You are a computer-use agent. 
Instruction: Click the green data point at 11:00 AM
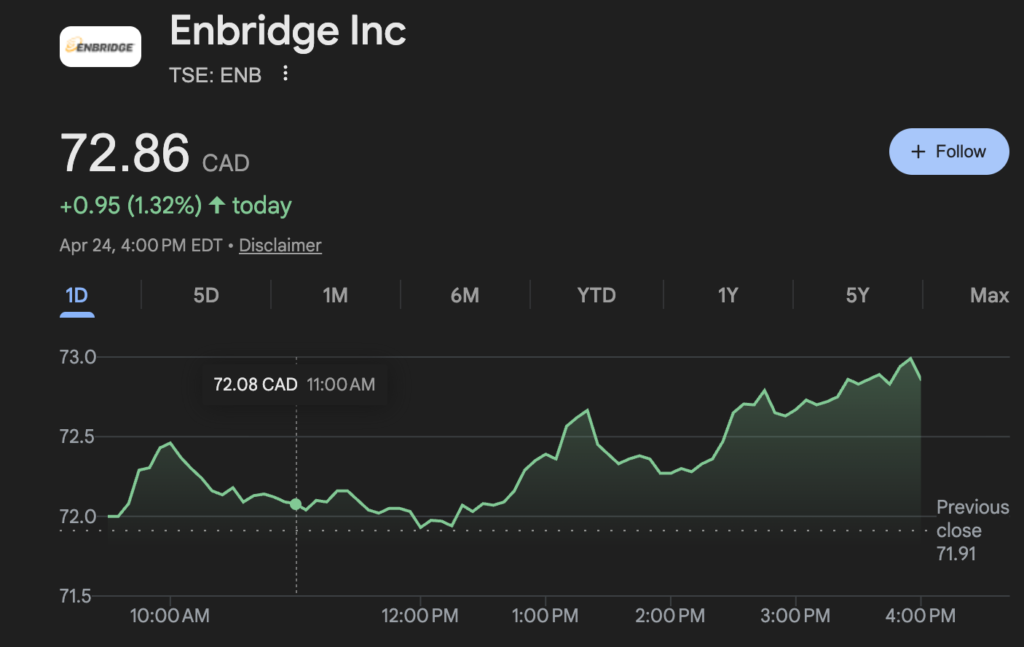click(x=296, y=503)
